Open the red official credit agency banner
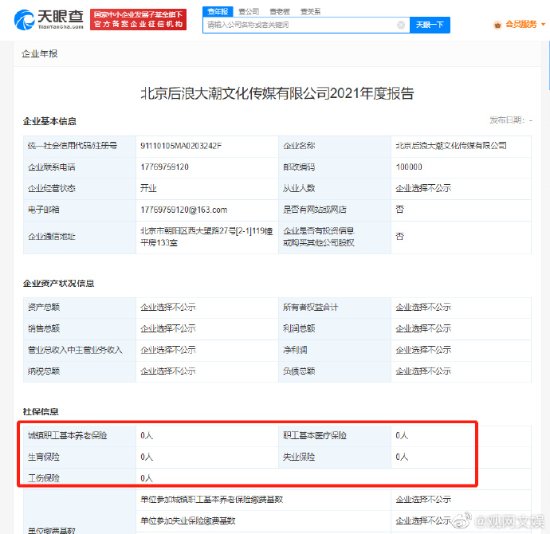Viewport: 550px width, 534px height. 138,20
